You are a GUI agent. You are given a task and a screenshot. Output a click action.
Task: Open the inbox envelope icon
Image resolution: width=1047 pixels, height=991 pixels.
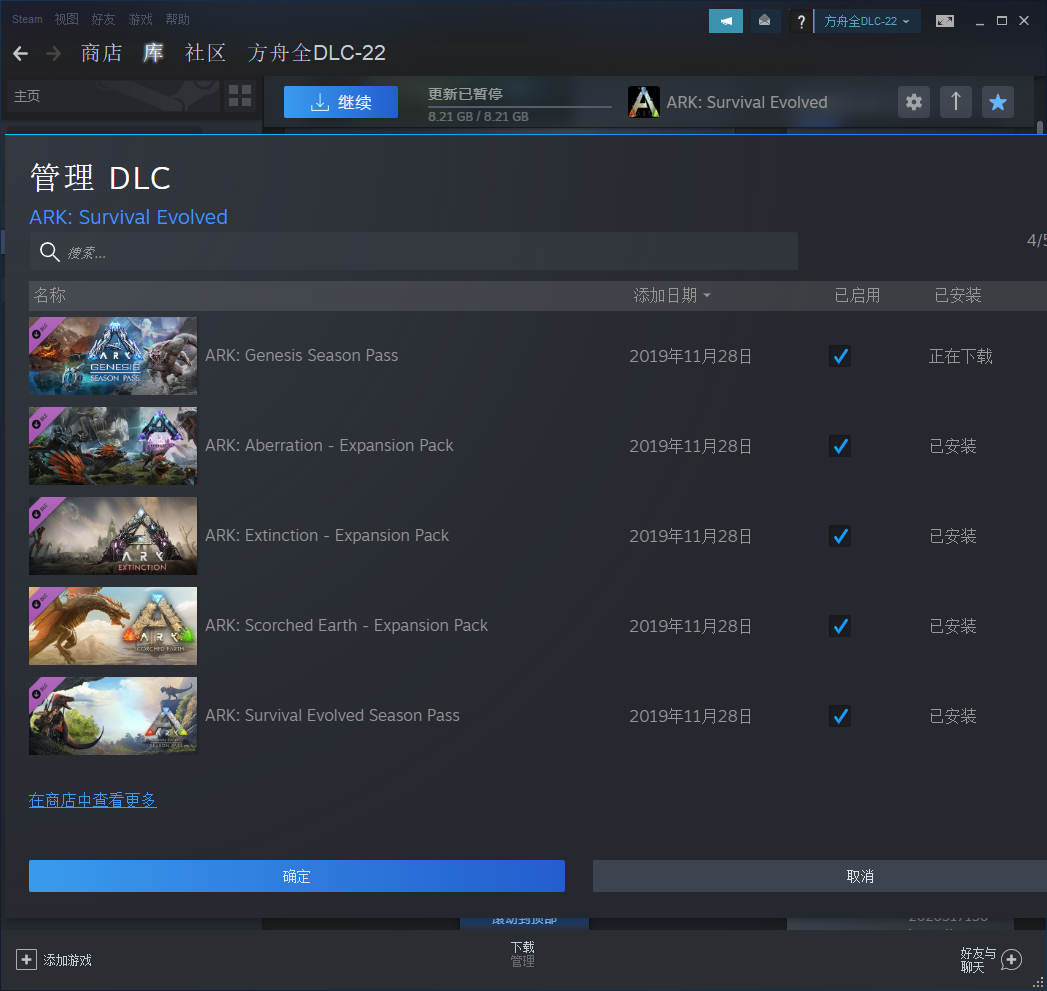(x=765, y=21)
